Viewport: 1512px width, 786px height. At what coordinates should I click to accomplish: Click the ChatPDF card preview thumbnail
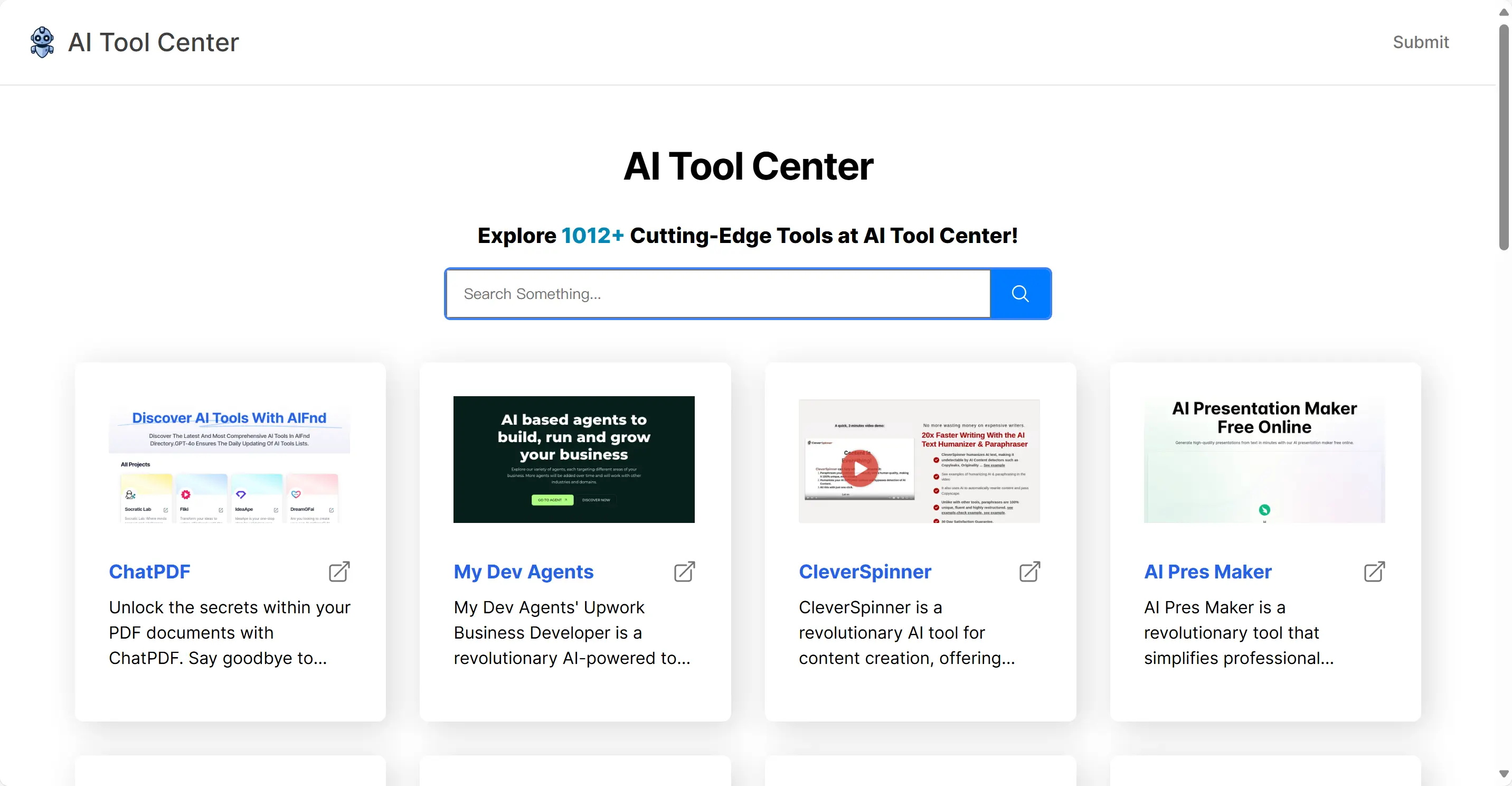[230, 460]
